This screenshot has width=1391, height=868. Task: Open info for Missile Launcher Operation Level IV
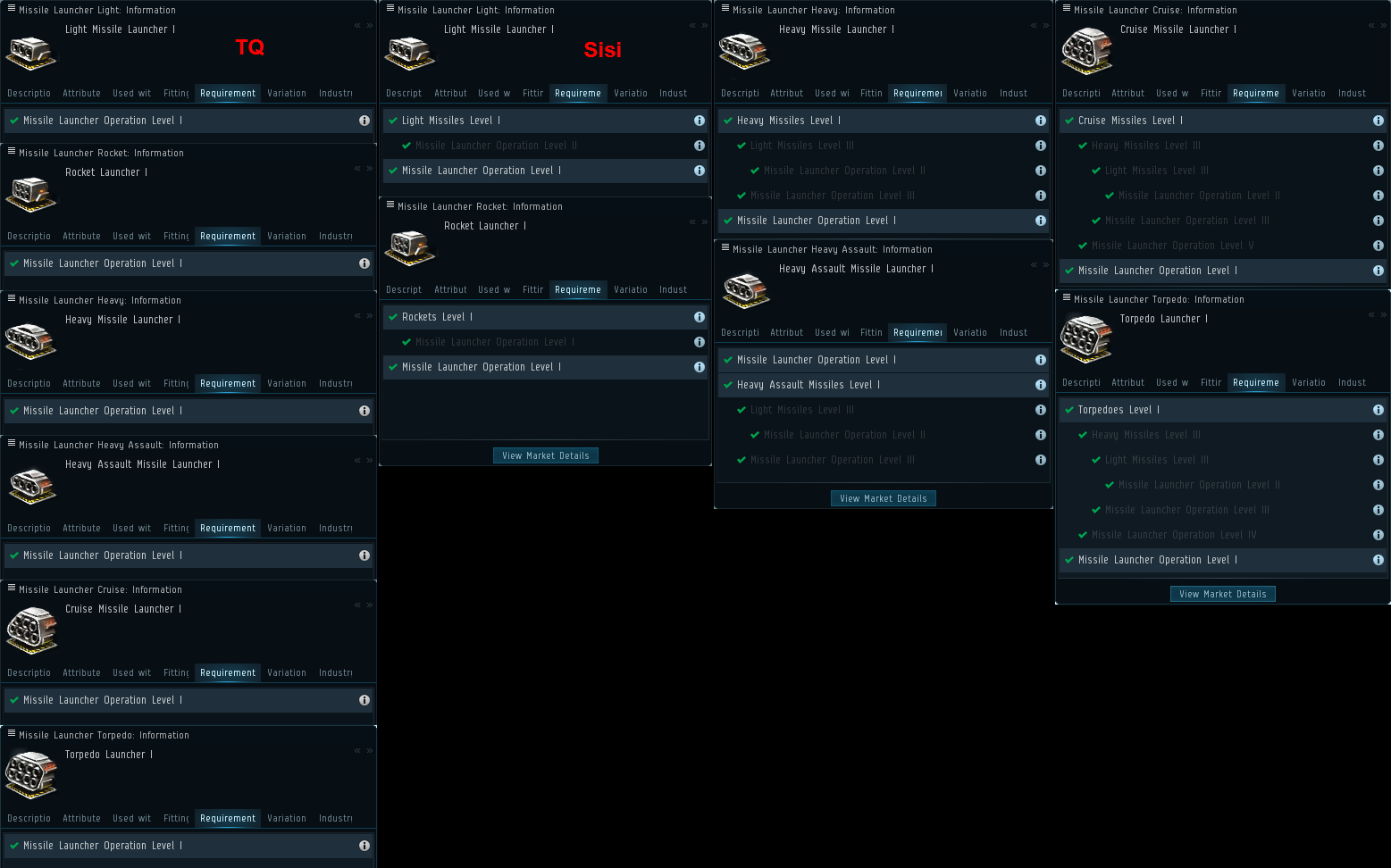pos(1378,535)
